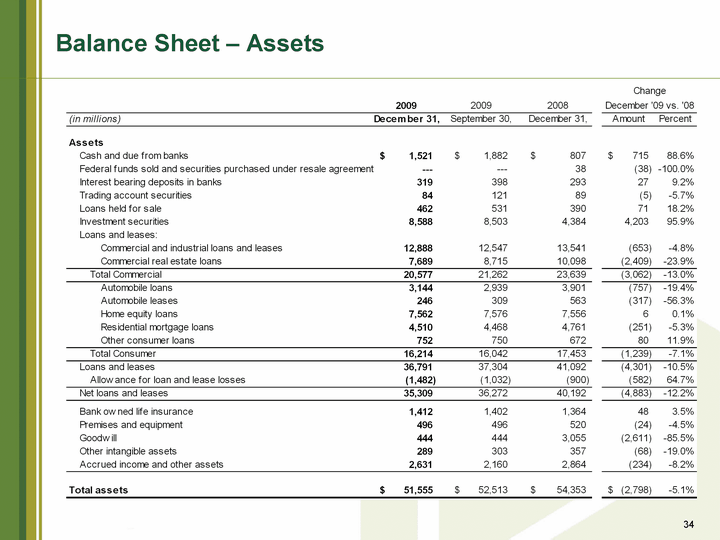Select 'Interest bearing deposits in banks' label
This screenshot has height=540, width=720.
[150, 182]
